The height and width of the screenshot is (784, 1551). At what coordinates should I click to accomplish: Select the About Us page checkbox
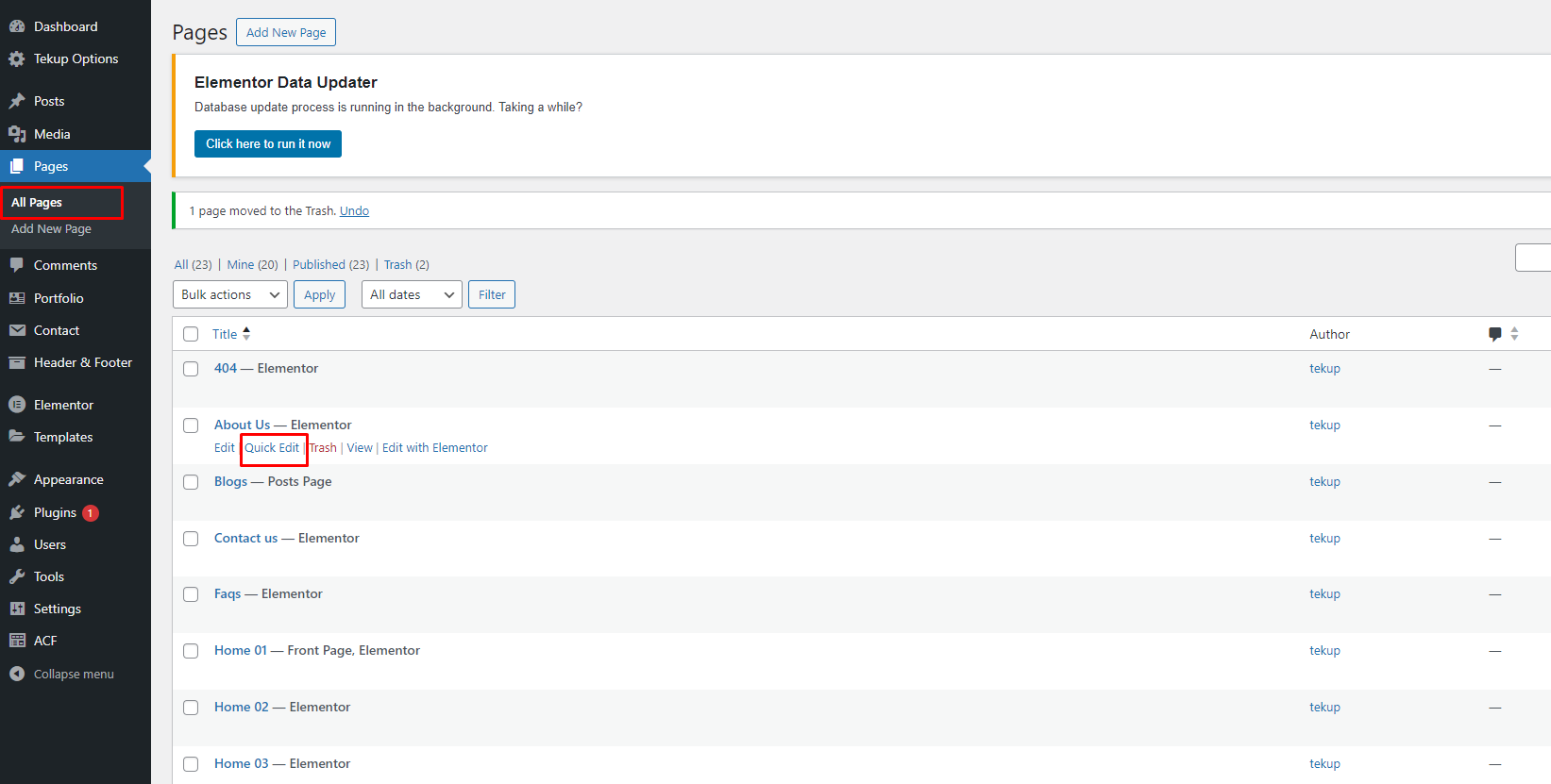(x=191, y=425)
